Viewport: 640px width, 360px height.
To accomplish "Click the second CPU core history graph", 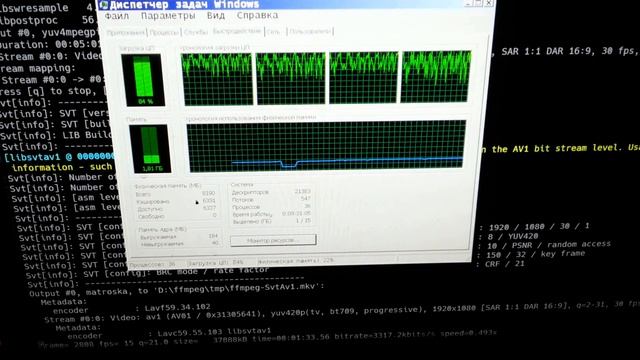I will 291,78.
